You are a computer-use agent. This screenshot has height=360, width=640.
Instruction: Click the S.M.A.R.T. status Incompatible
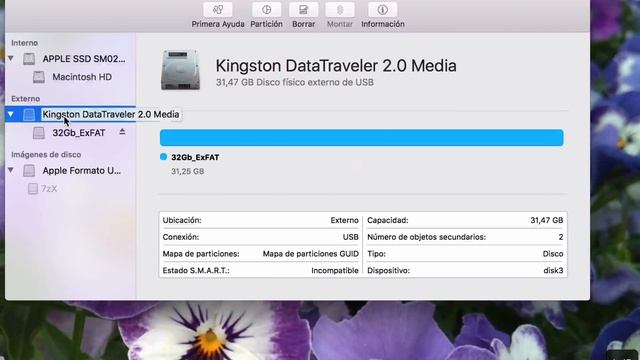coord(335,270)
